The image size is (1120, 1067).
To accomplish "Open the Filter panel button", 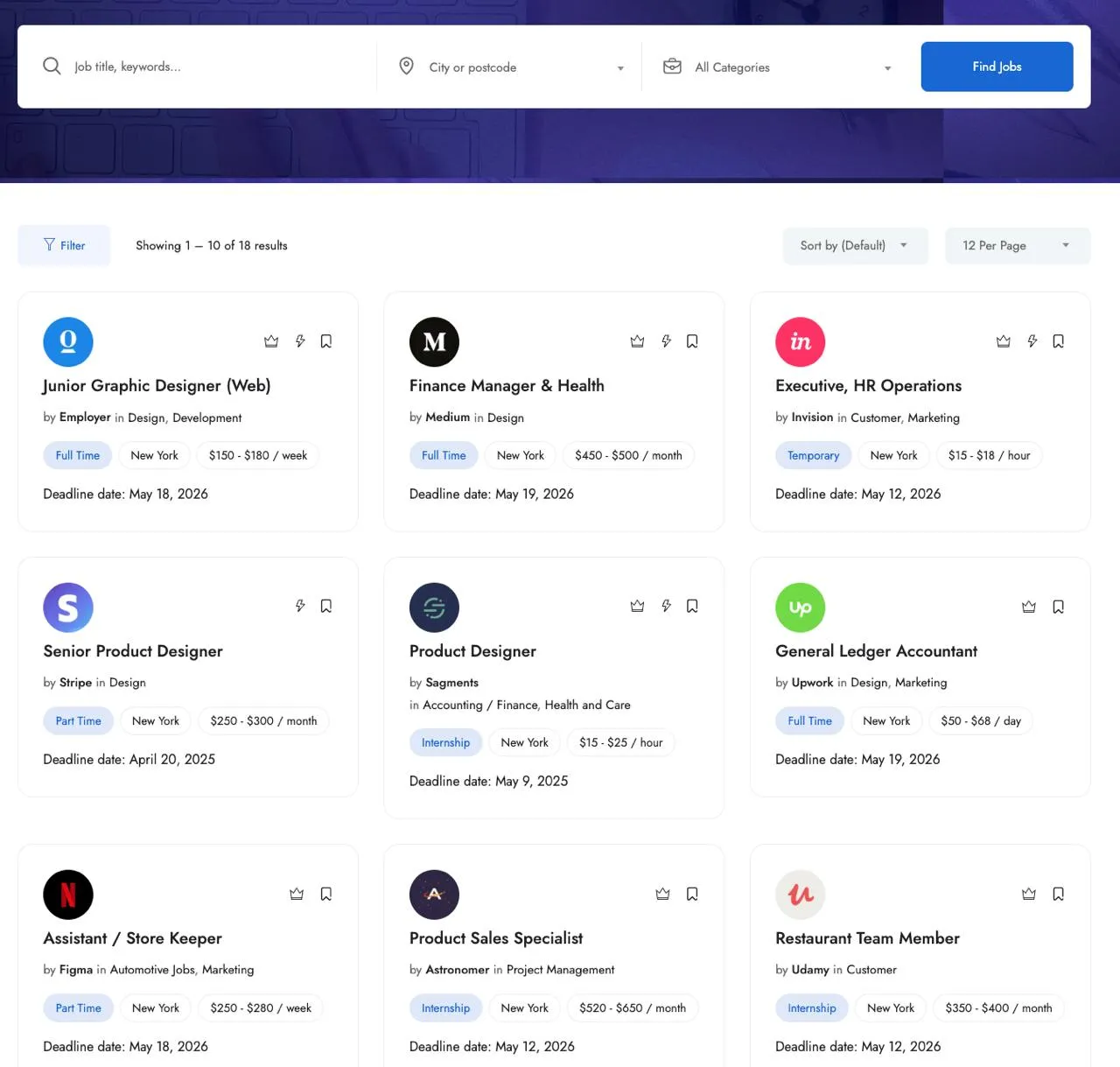I will (x=64, y=245).
